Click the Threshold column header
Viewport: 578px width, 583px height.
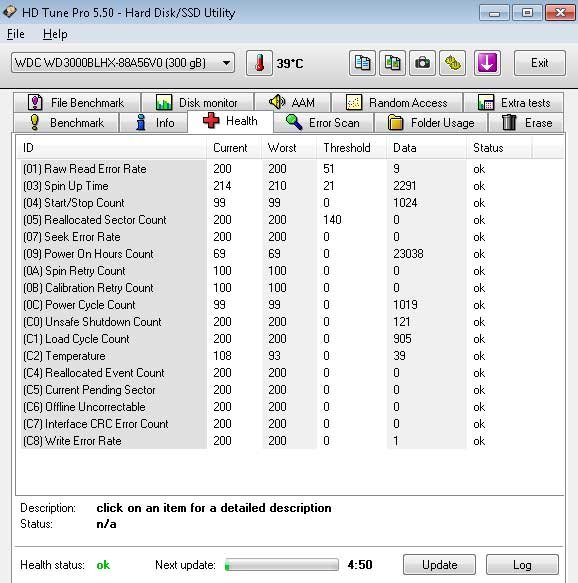tap(352, 148)
